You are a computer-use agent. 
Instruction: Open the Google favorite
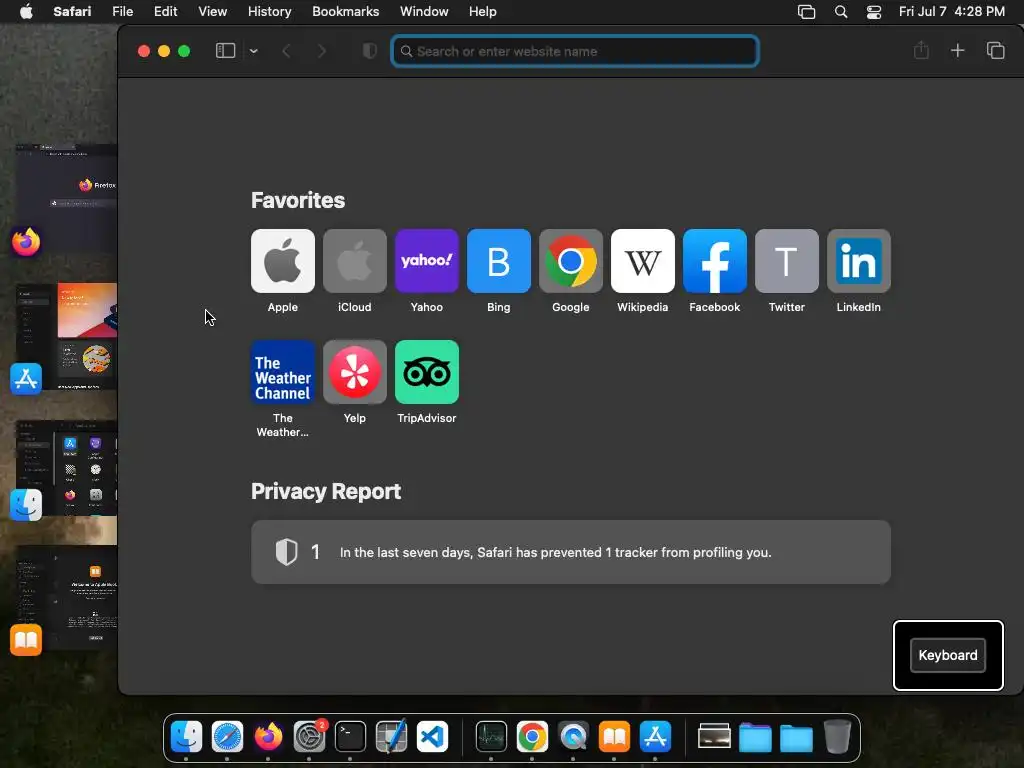[571, 261]
